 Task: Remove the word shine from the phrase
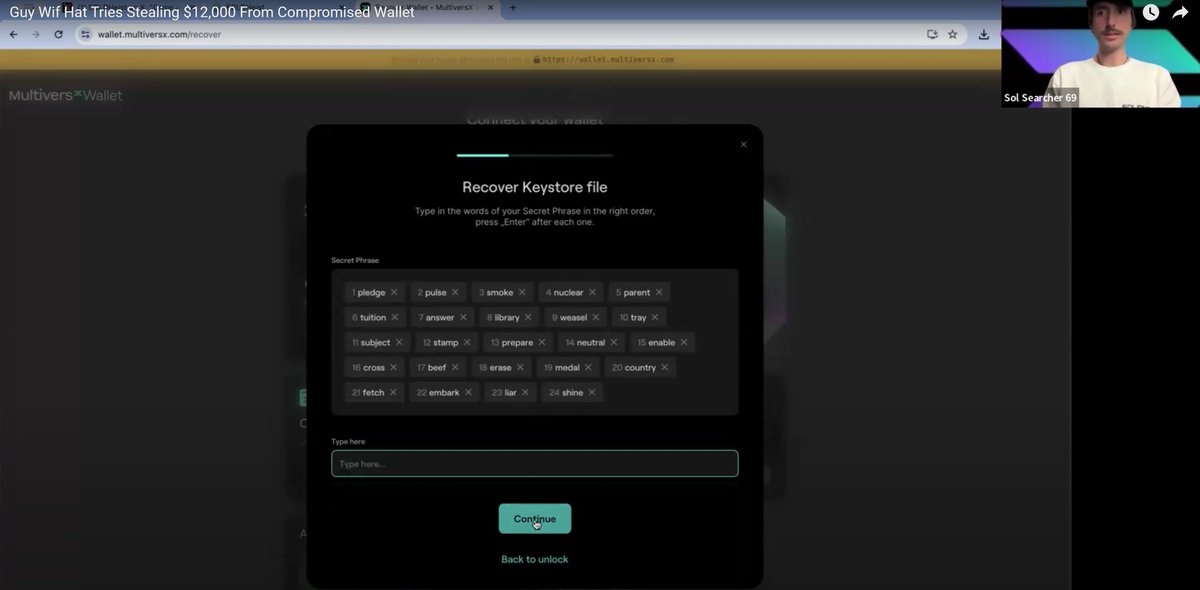[x=592, y=392]
